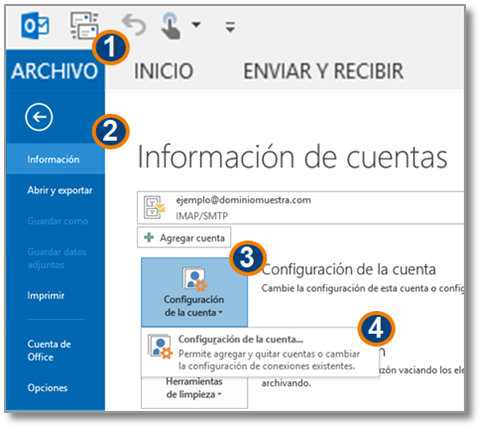The height and width of the screenshot is (430, 483).
Task: Click the back arrow circle icon
Action: coord(39,117)
